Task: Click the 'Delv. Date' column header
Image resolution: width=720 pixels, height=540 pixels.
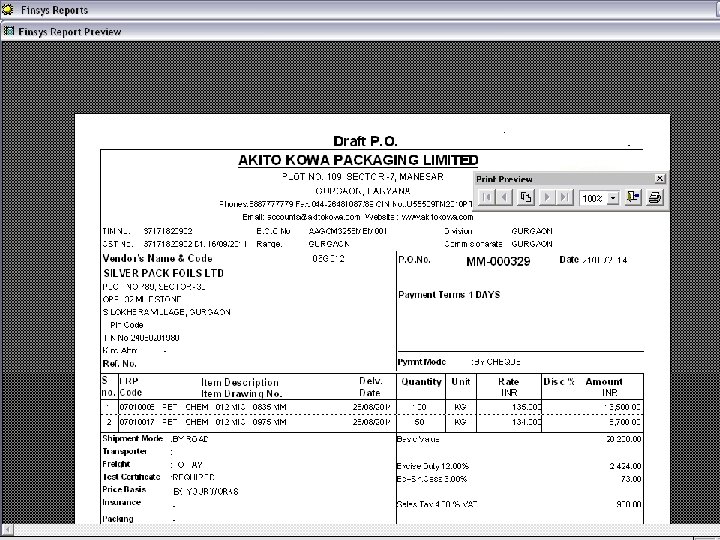Action: [370, 387]
